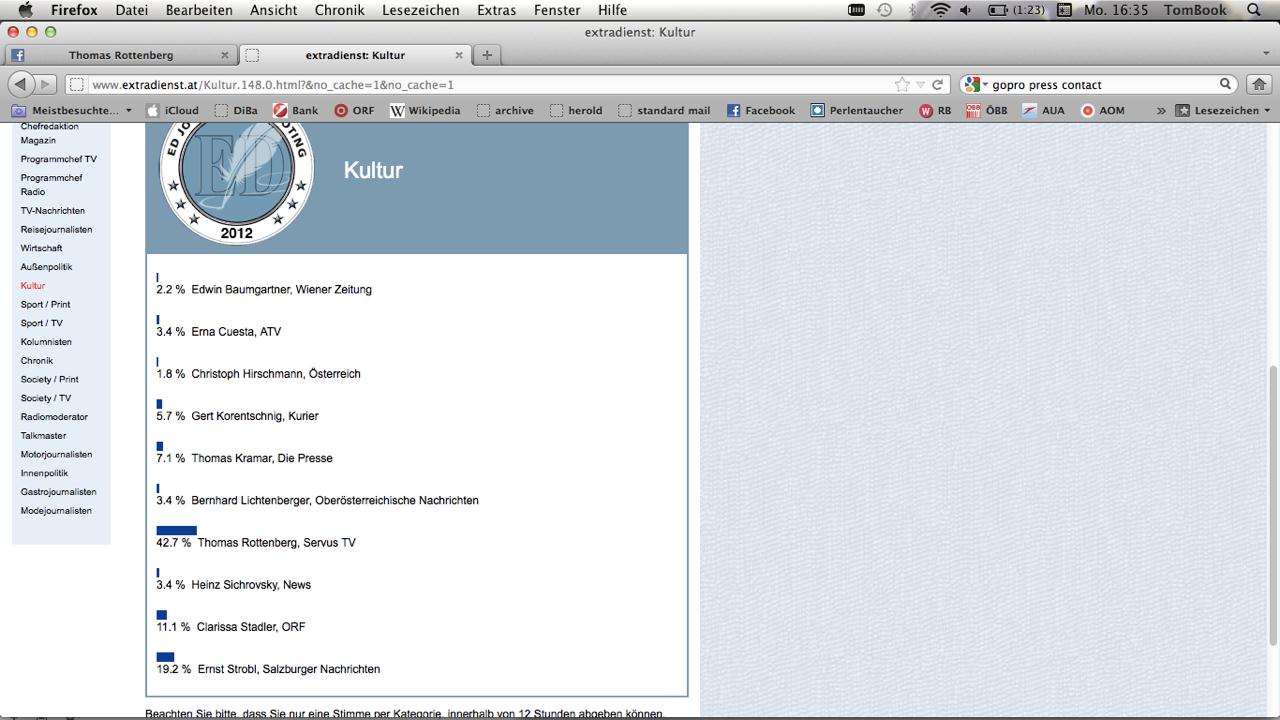The height and width of the screenshot is (720, 1280).
Task: Close the extradienst: Kultur tab
Action: pos(460,55)
